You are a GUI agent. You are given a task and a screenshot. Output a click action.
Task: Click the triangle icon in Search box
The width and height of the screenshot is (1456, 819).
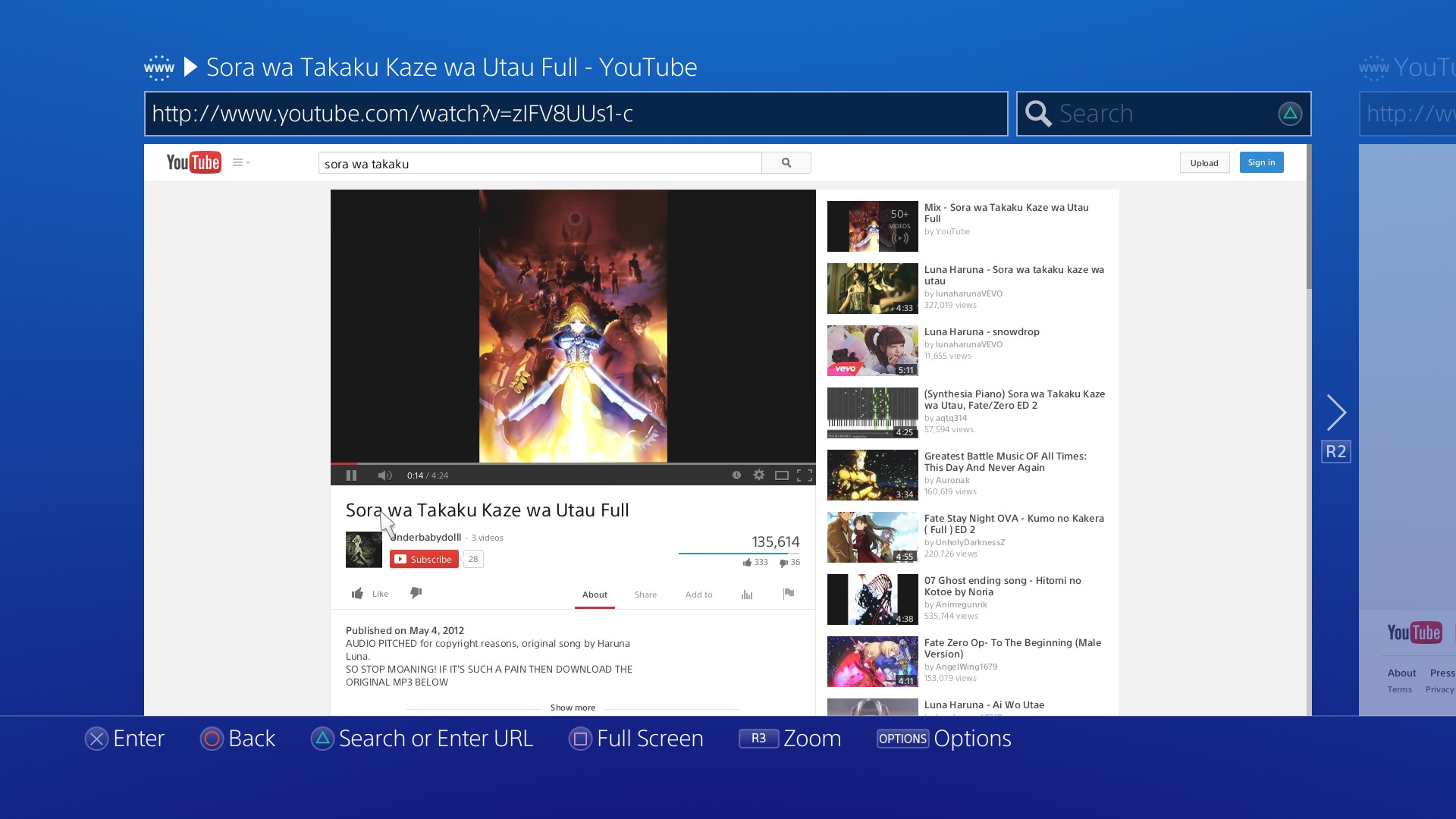pos(1290,114)
